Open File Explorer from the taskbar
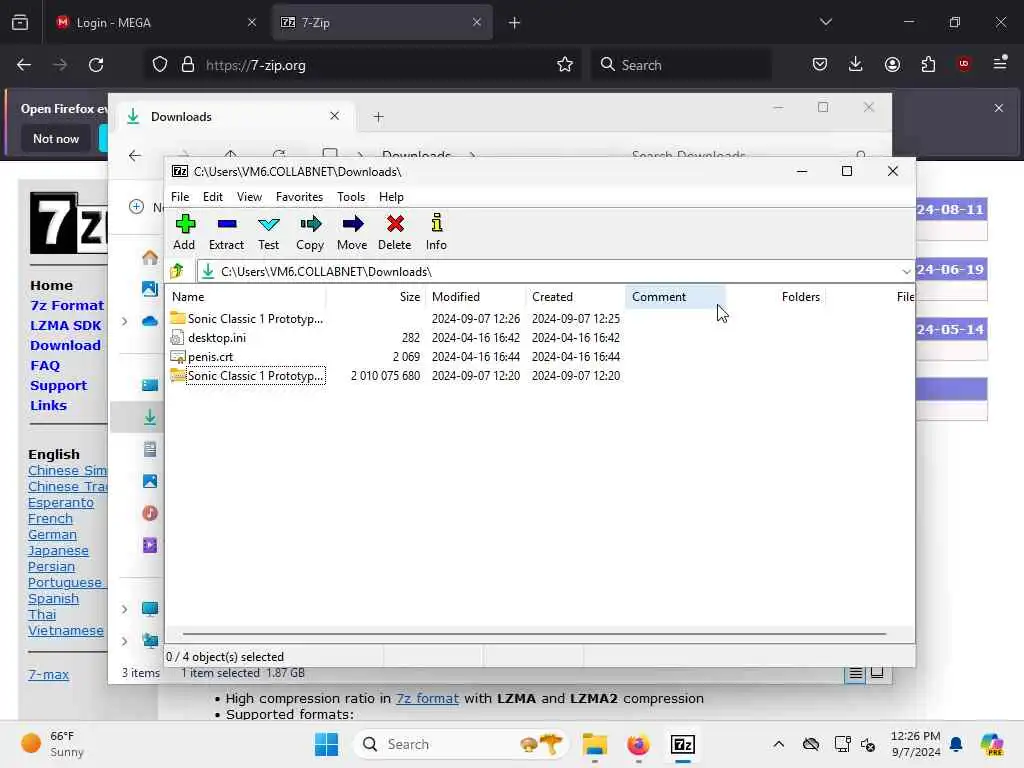 coord(594,744)
